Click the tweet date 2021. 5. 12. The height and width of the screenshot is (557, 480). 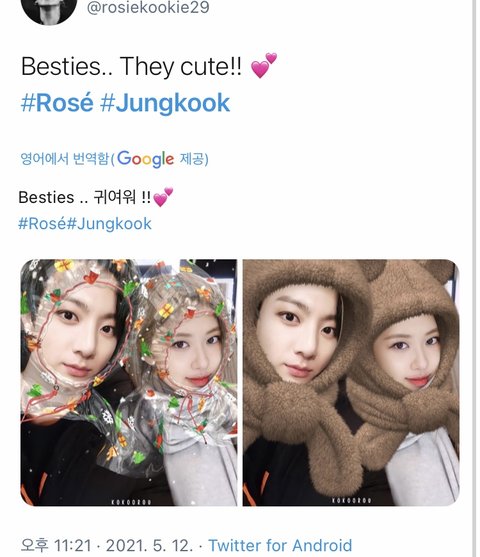(150, 546)
